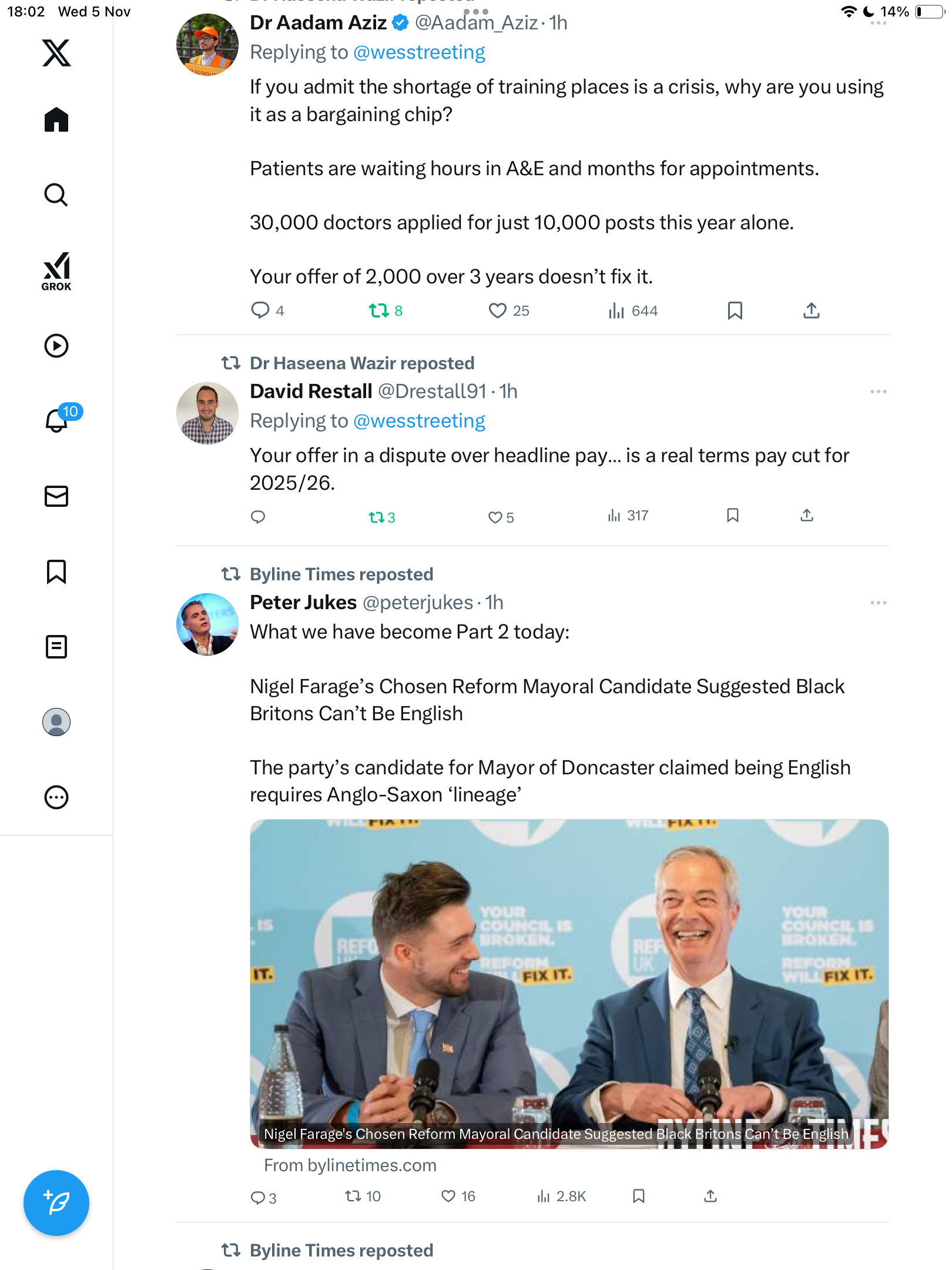Open @wesstreeting link in Aadam Aziz's reply
Viewport: 952px width, 1270px height.
[419, 52]
